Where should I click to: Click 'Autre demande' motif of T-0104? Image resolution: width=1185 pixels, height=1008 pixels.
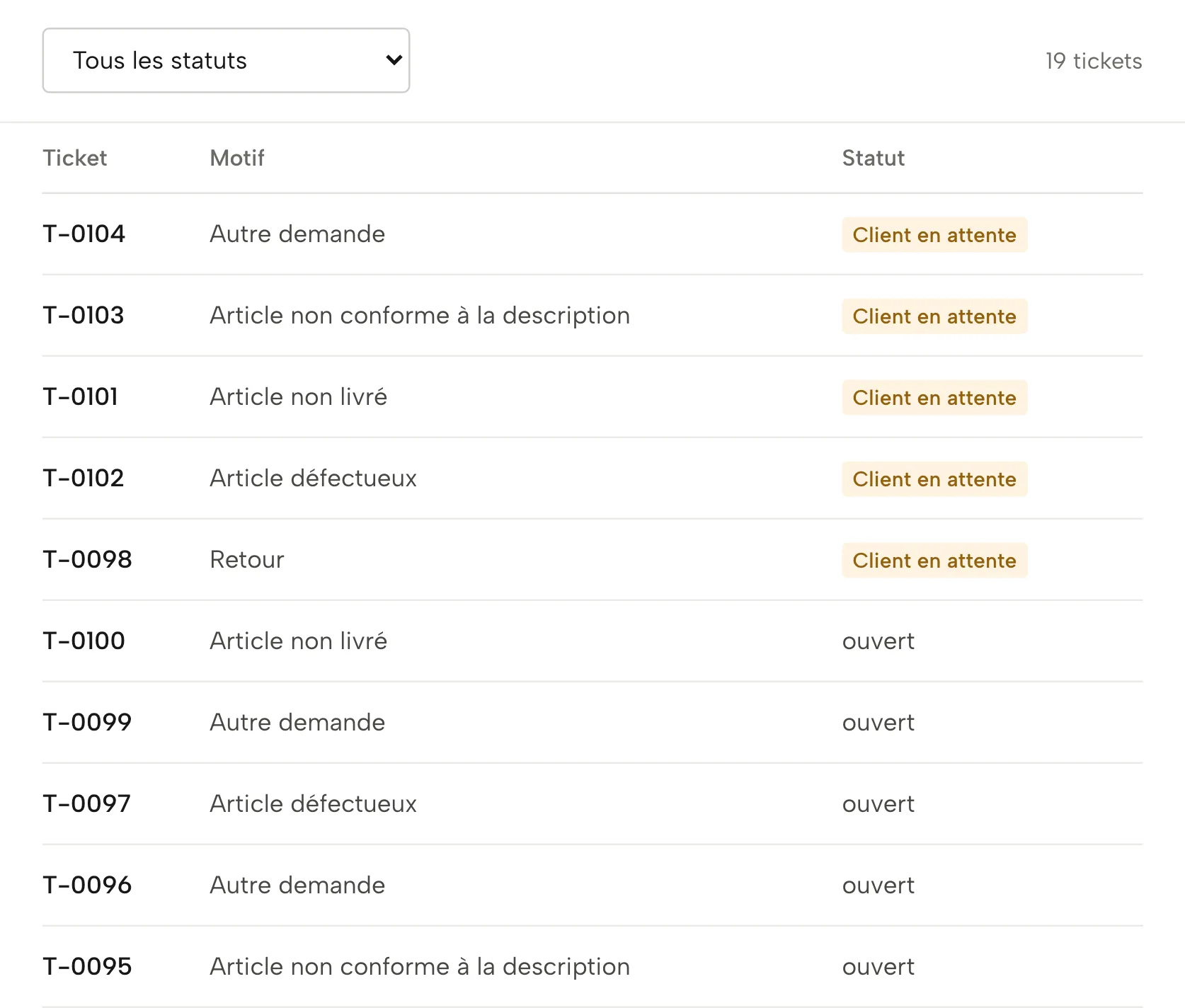coord(297,234)
